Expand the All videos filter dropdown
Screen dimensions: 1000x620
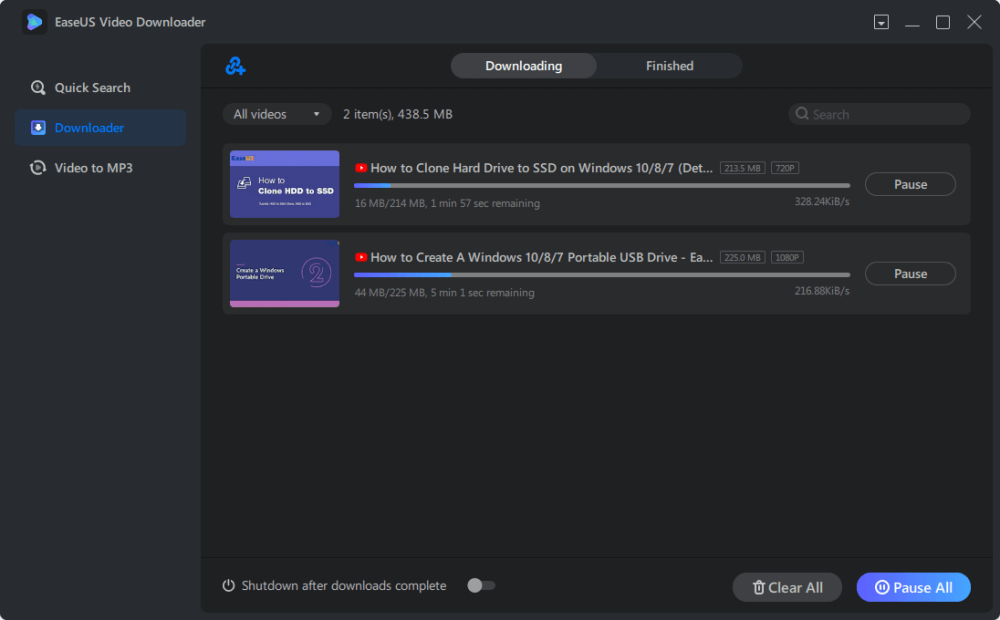[x=277, y=114]
